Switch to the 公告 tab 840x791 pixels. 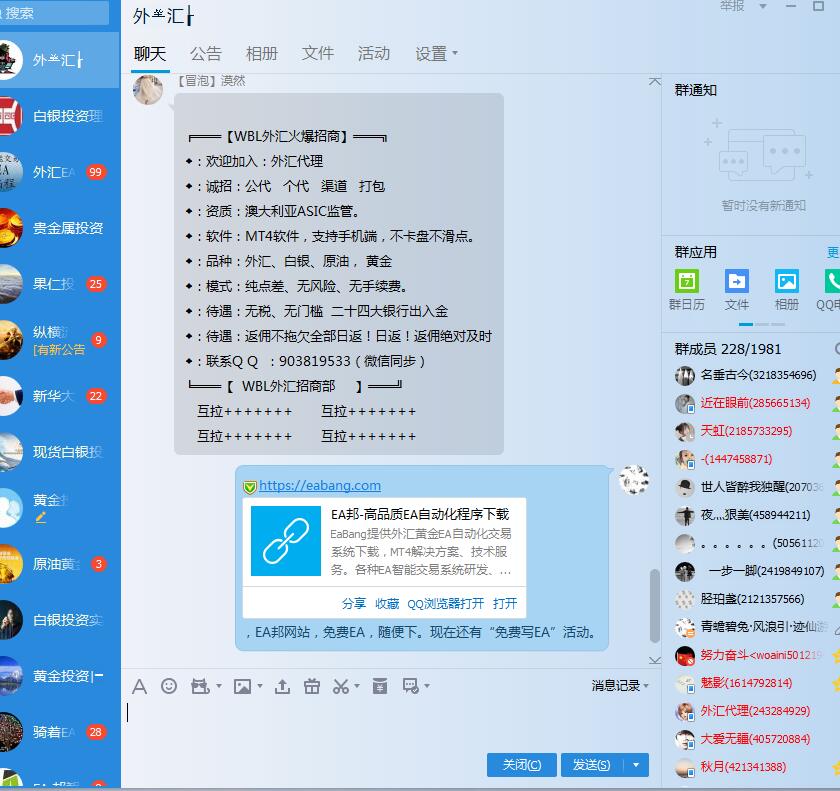click(x=206, y=54)
